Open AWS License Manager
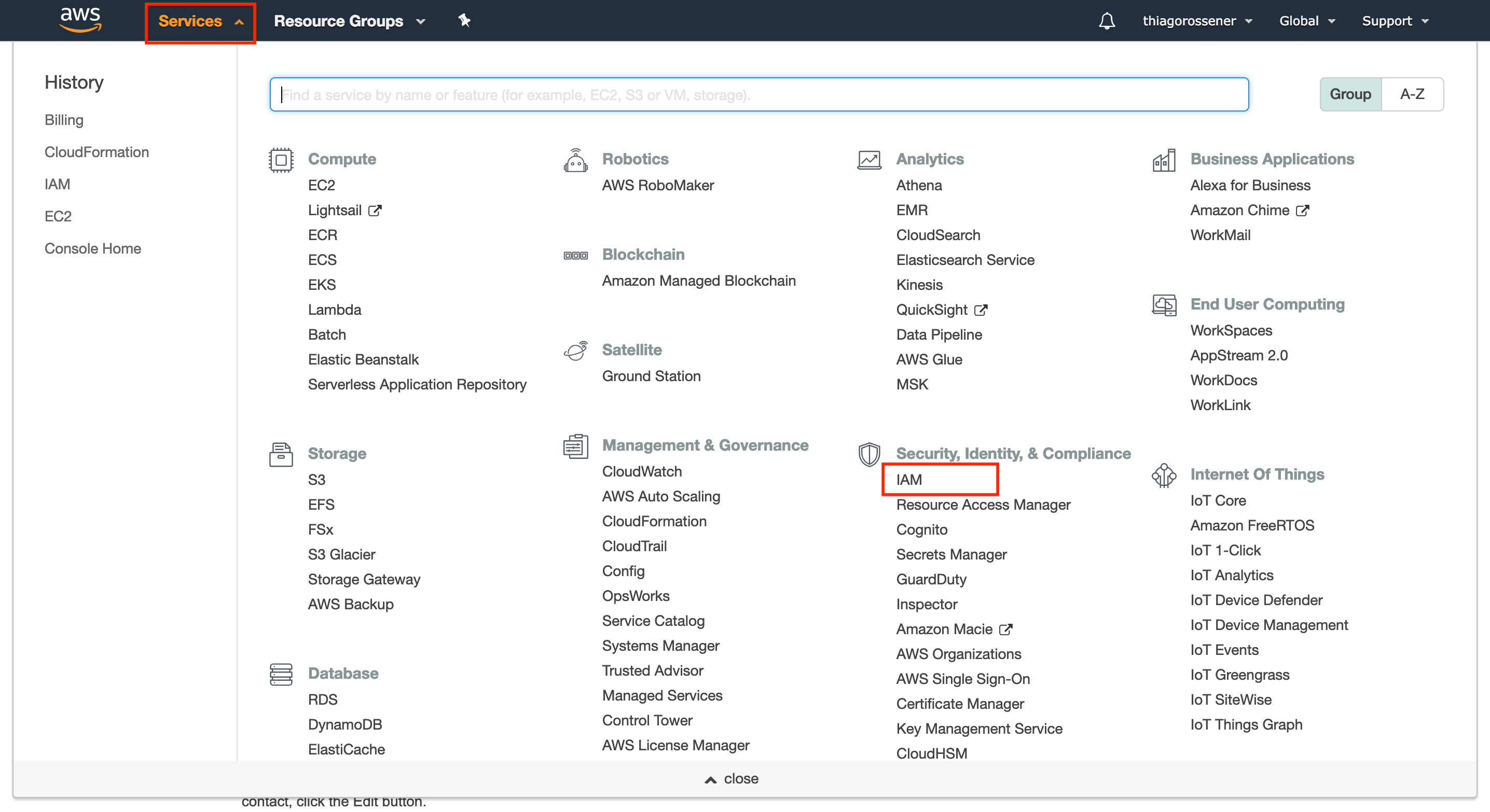Image resolution: width=1490 pixels, height=812 pixels. (675, 746)
